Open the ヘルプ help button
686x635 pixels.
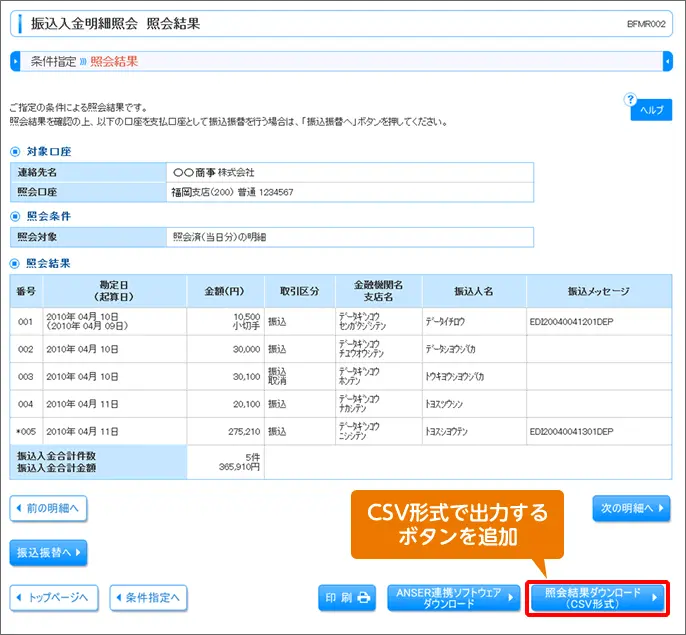[651, 110]
